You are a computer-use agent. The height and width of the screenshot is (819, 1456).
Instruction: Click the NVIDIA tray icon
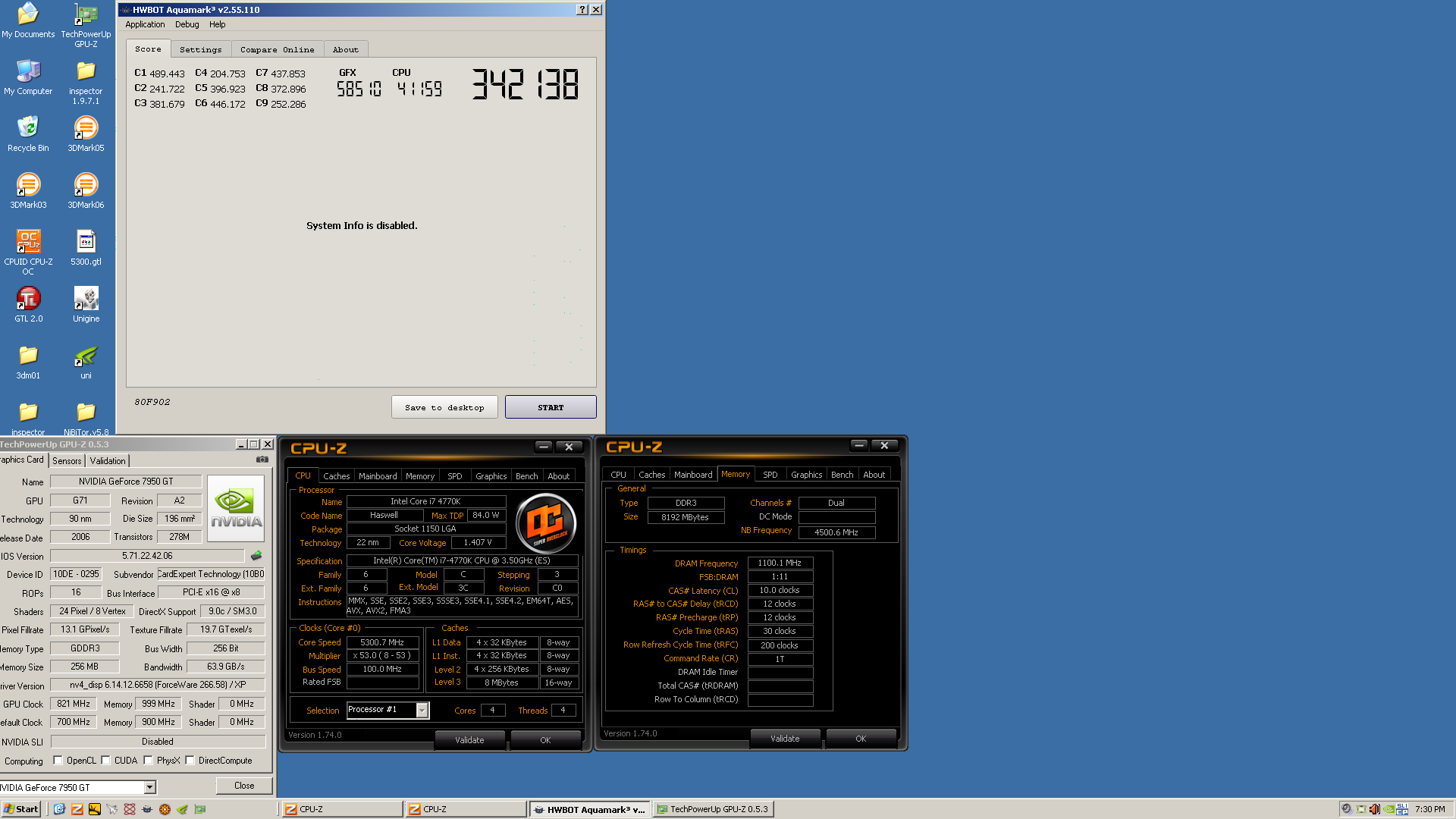click(1388, 809)
